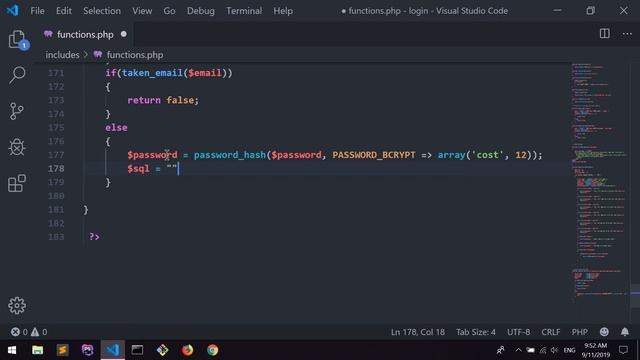Open the notifications bell in the status bar

(624, 332)
